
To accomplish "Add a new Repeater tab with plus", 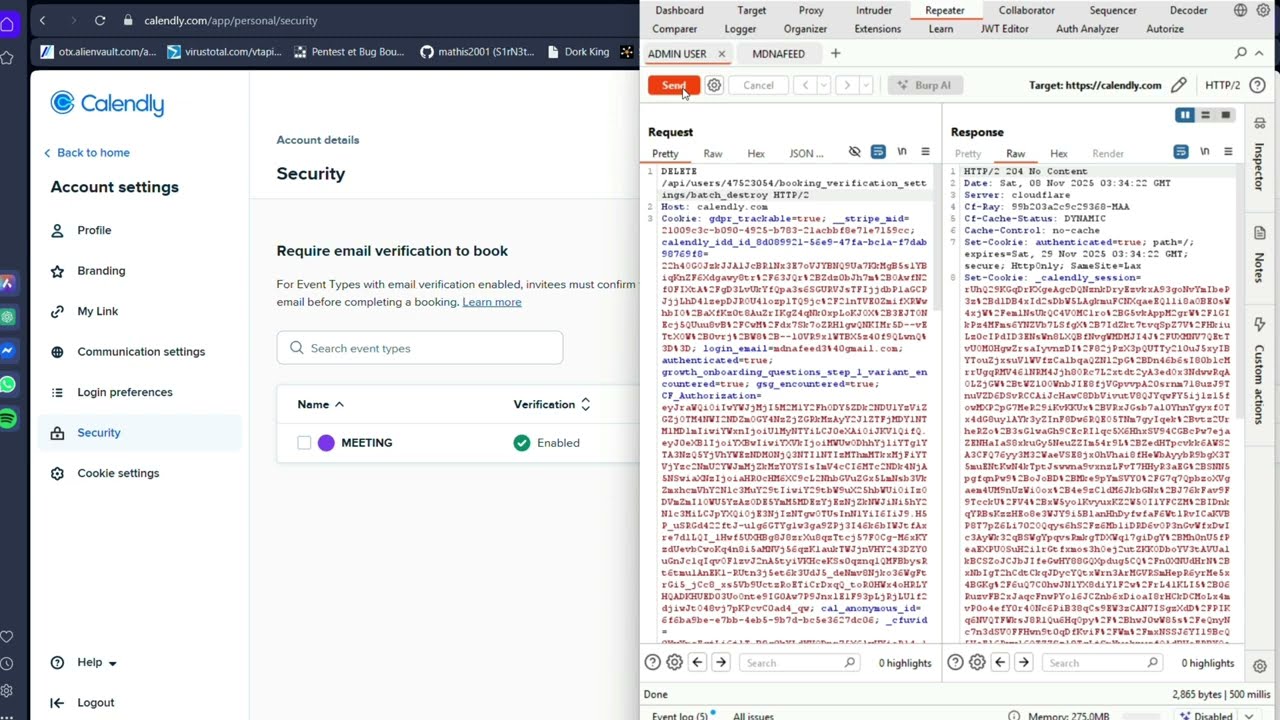I will click(835, 53).
